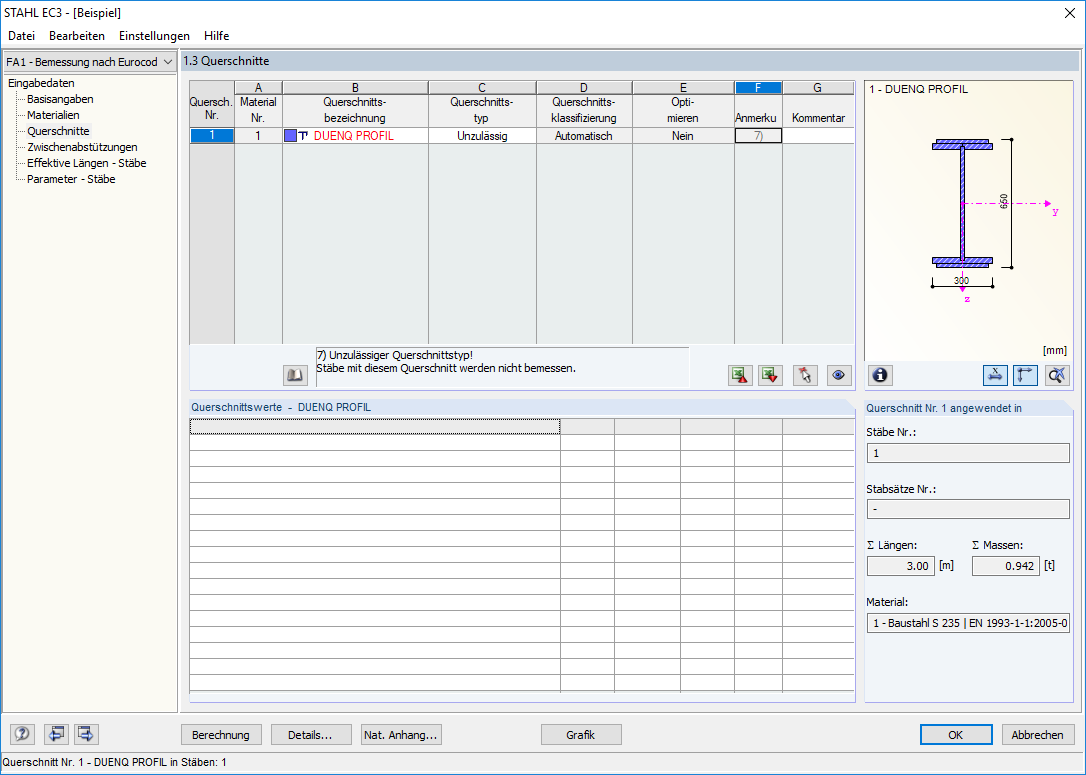Select Querschnitte in the navigator
This screenshot has width=1086, height=775.
[x=58, y=131]
